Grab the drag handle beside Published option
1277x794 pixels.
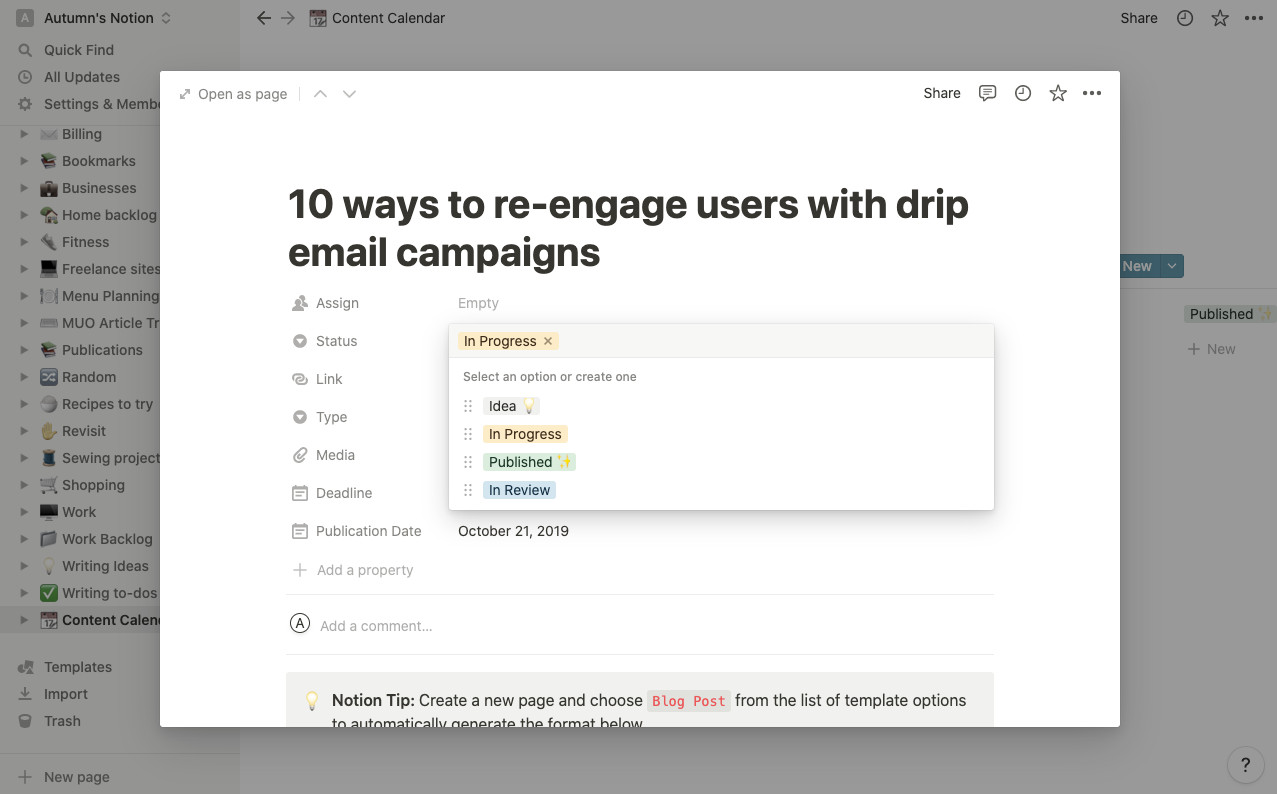point(468,462)
